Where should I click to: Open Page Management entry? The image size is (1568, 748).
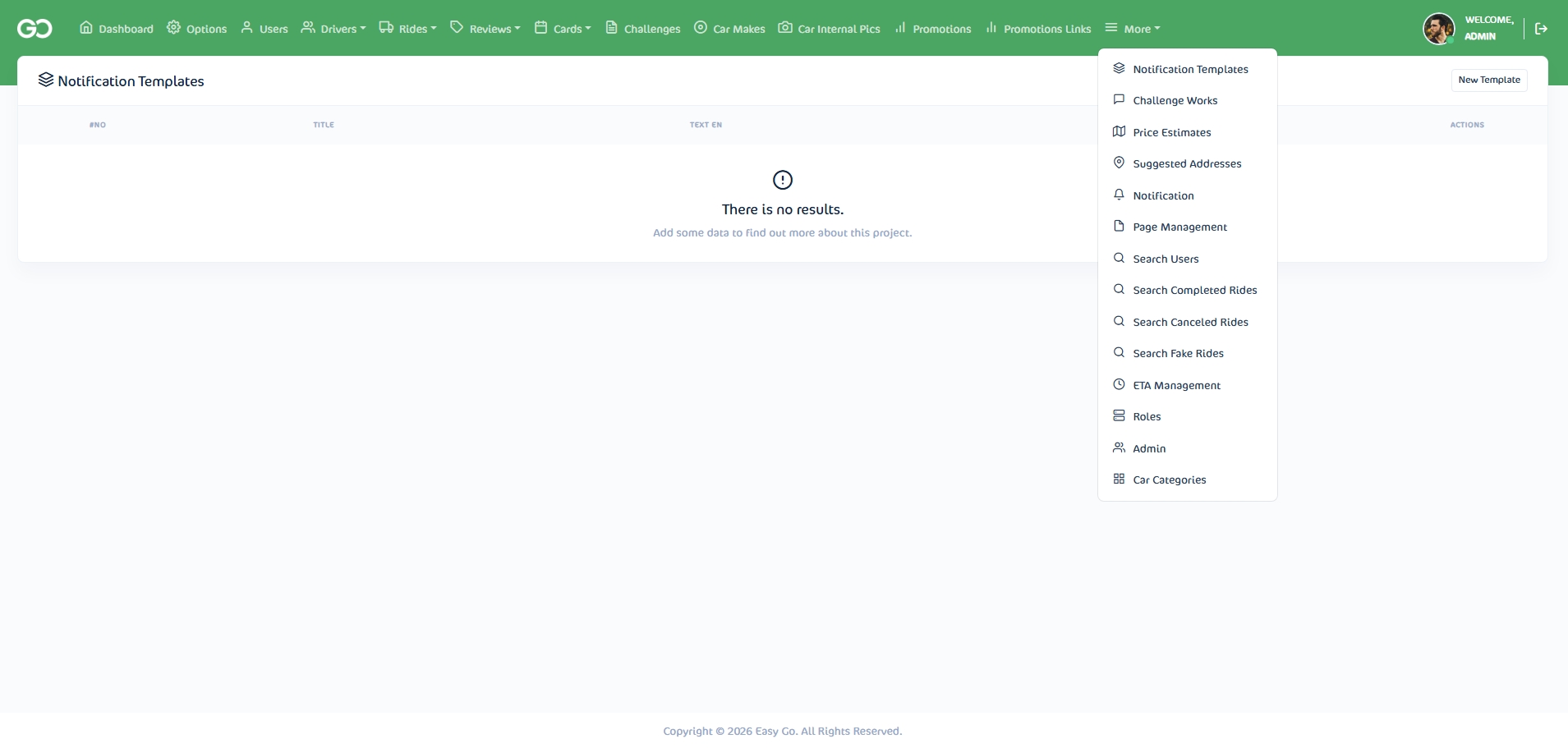coord(1179,227)
